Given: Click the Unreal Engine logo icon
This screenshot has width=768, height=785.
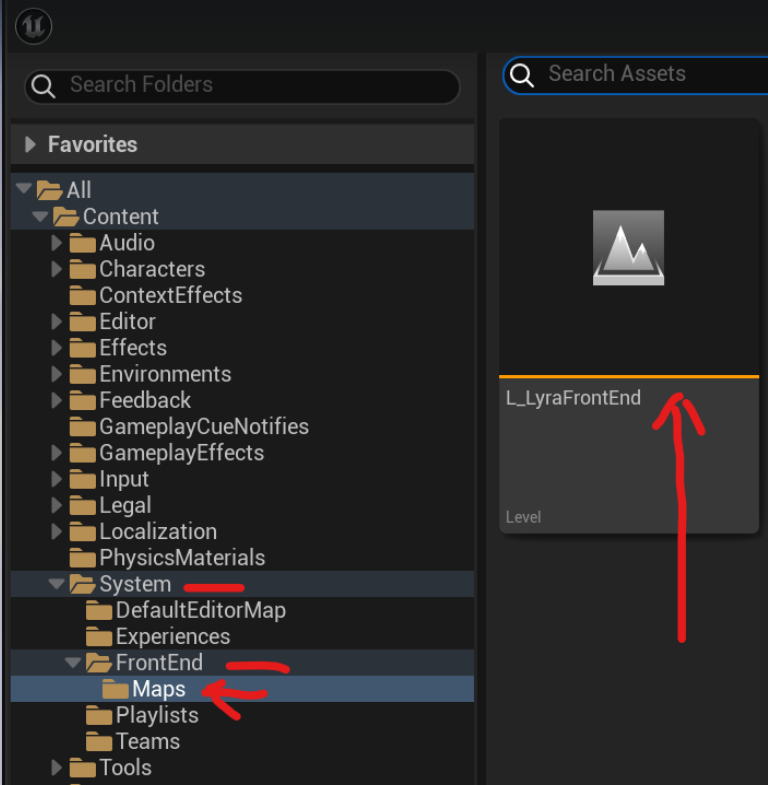Looking at the screenshot, I should (33, 26).
